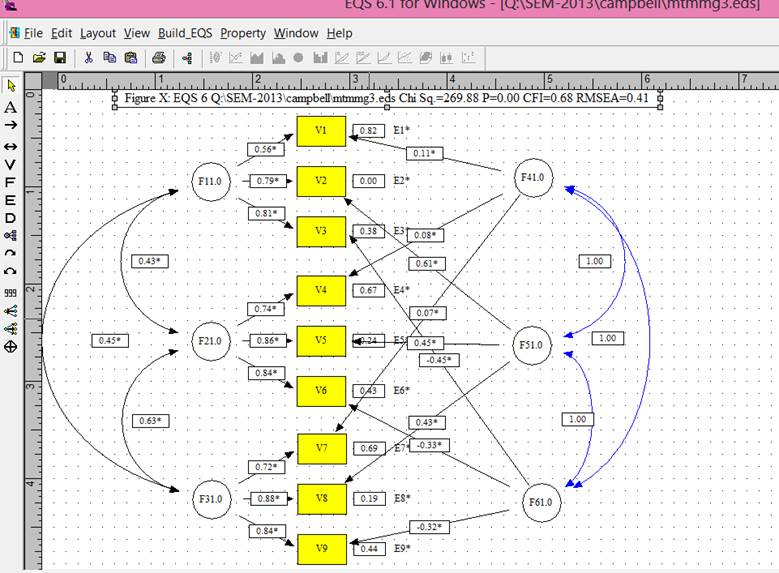Open the Property menu
779x573 pixels.
coord(243,33)
